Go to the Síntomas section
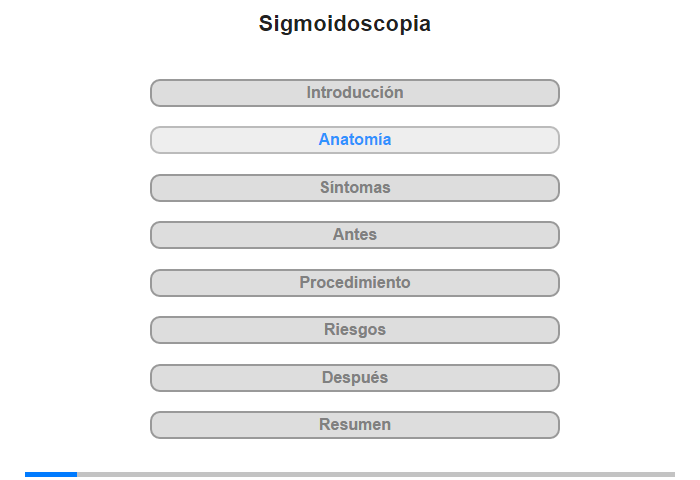Screen dimensions: 700x480 tap(354, 188)
